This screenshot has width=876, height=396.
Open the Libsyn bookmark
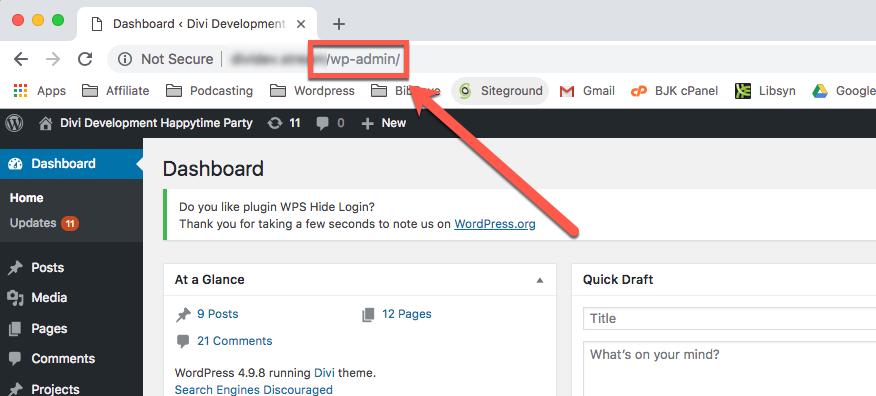pos(765,91)
